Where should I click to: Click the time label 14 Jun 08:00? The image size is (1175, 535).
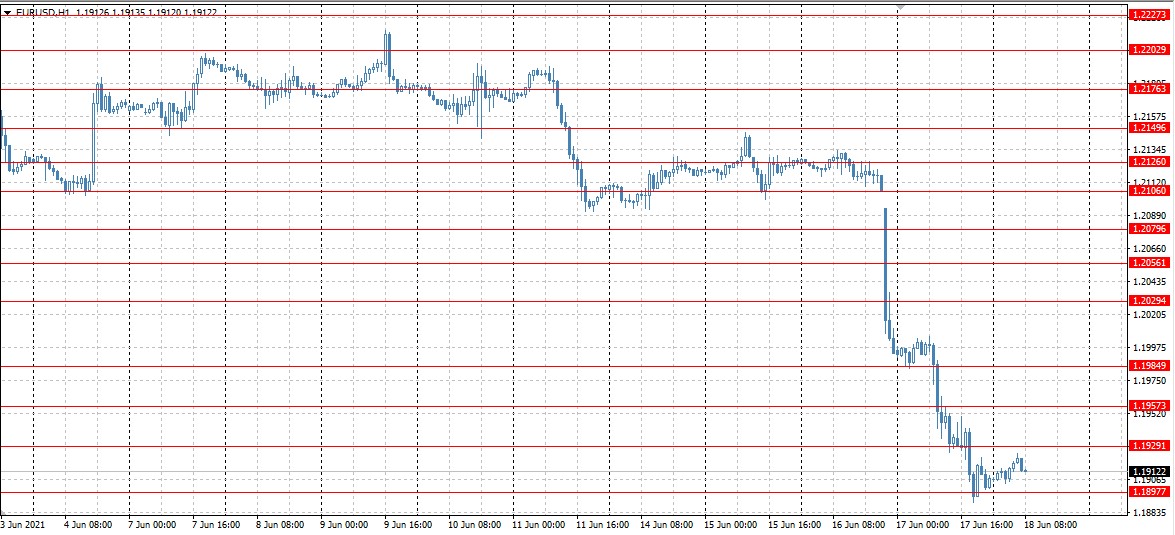click(x=667, y=525)
